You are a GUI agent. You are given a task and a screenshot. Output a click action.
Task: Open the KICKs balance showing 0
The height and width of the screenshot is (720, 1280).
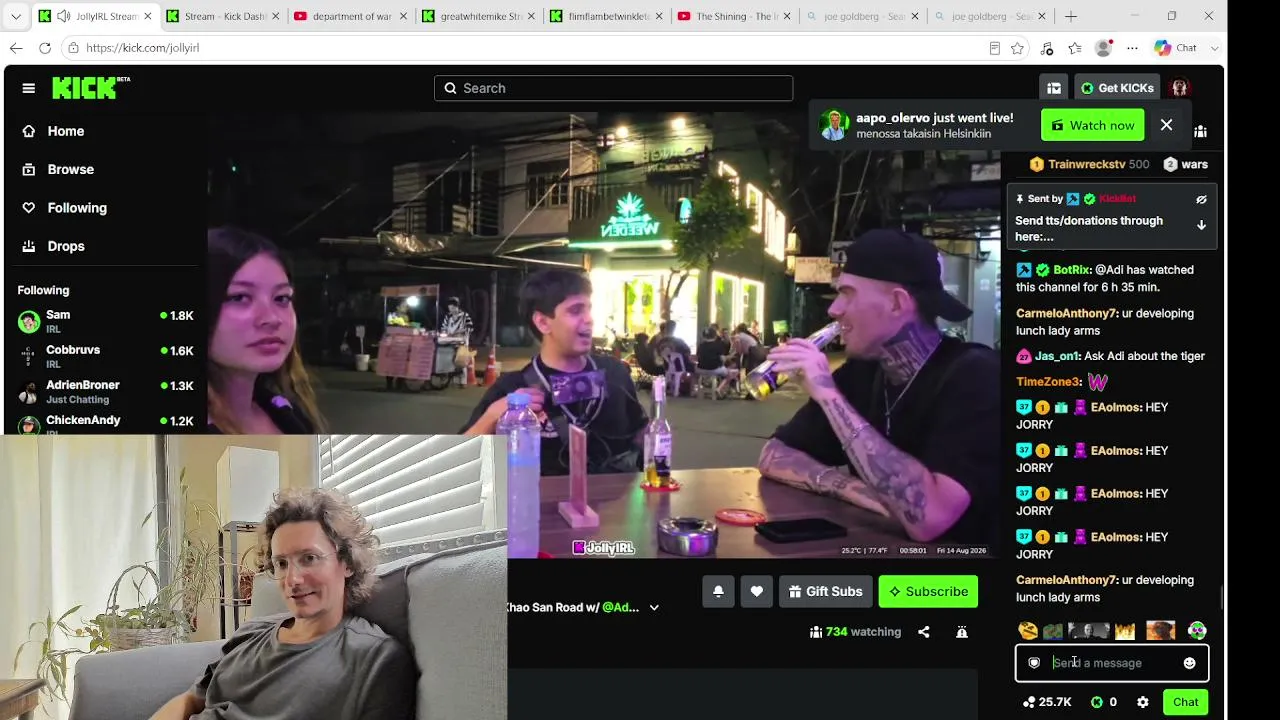1104,702
